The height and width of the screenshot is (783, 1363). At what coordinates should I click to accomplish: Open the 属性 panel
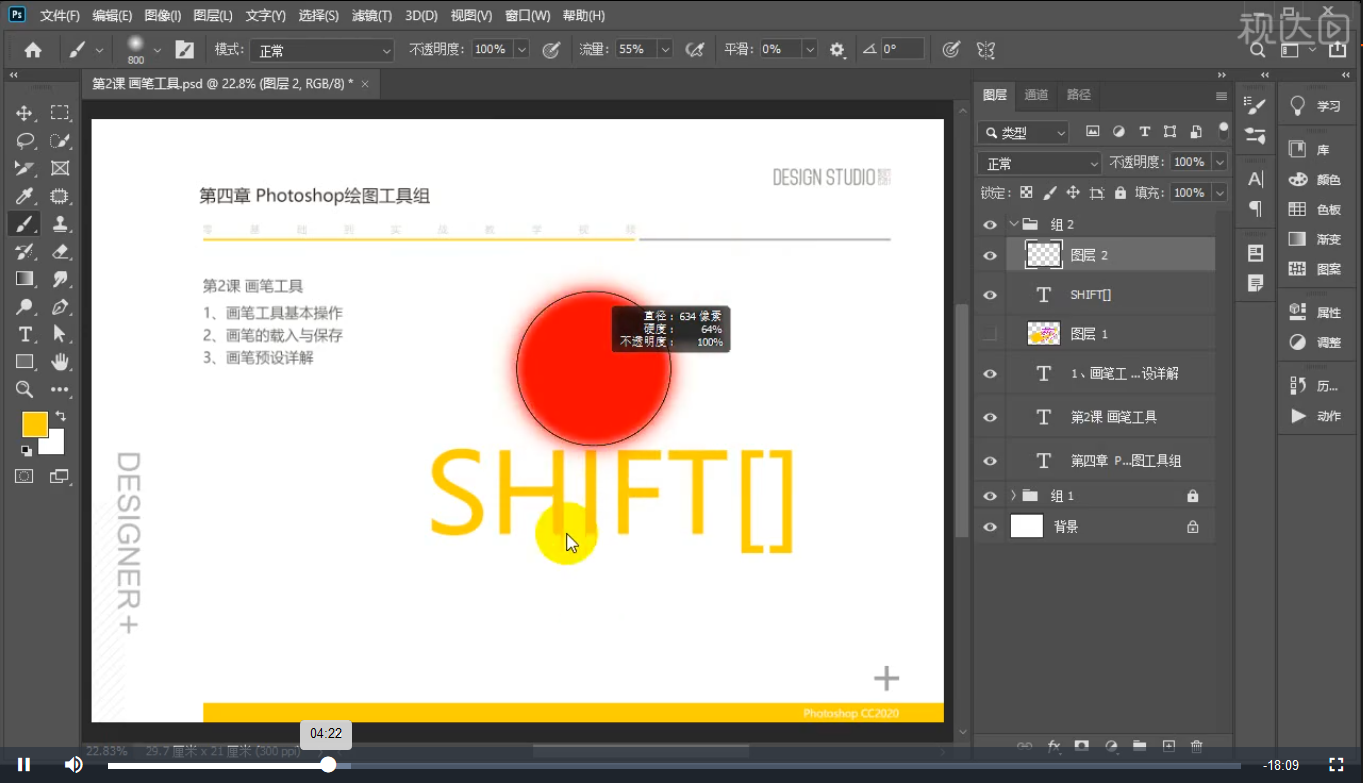[x=1315, y=312]
